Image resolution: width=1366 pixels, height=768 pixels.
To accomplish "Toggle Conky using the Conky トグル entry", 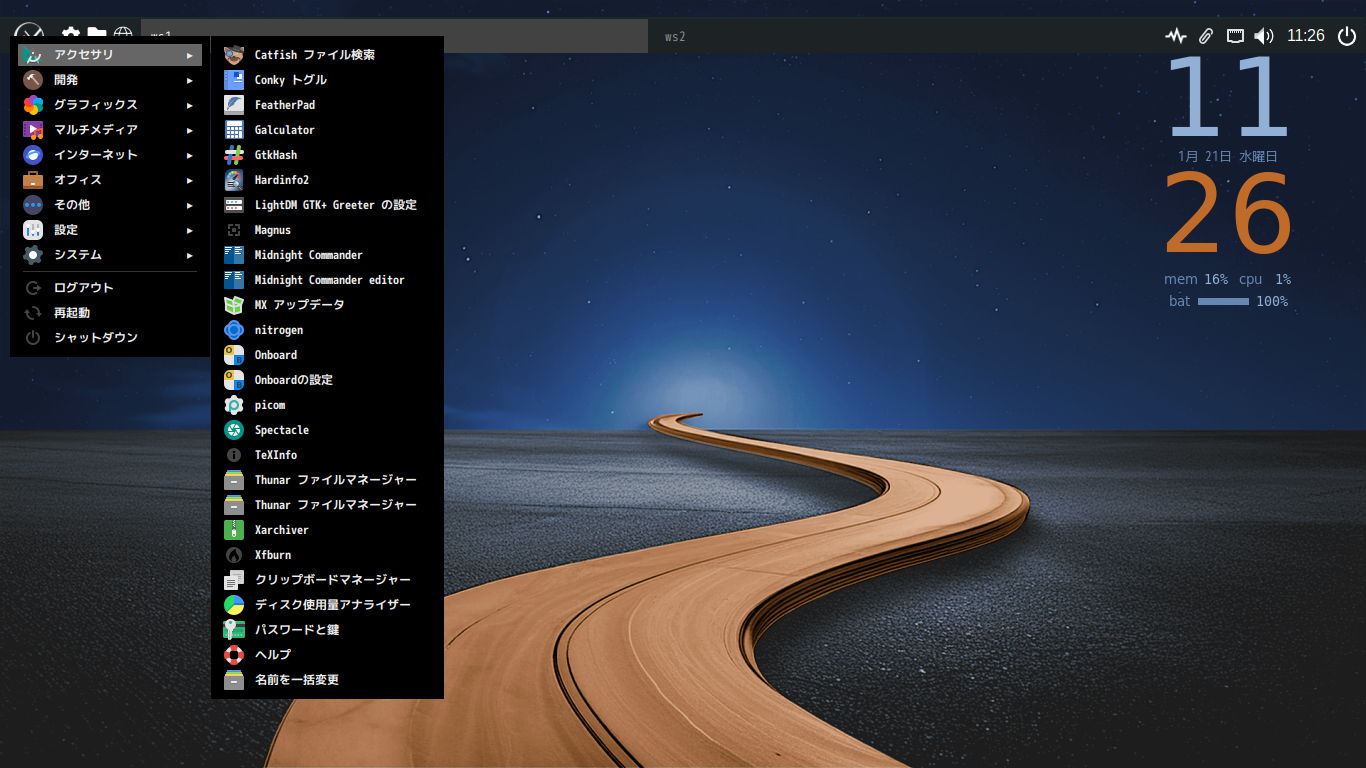I will [x=290, y=80].
